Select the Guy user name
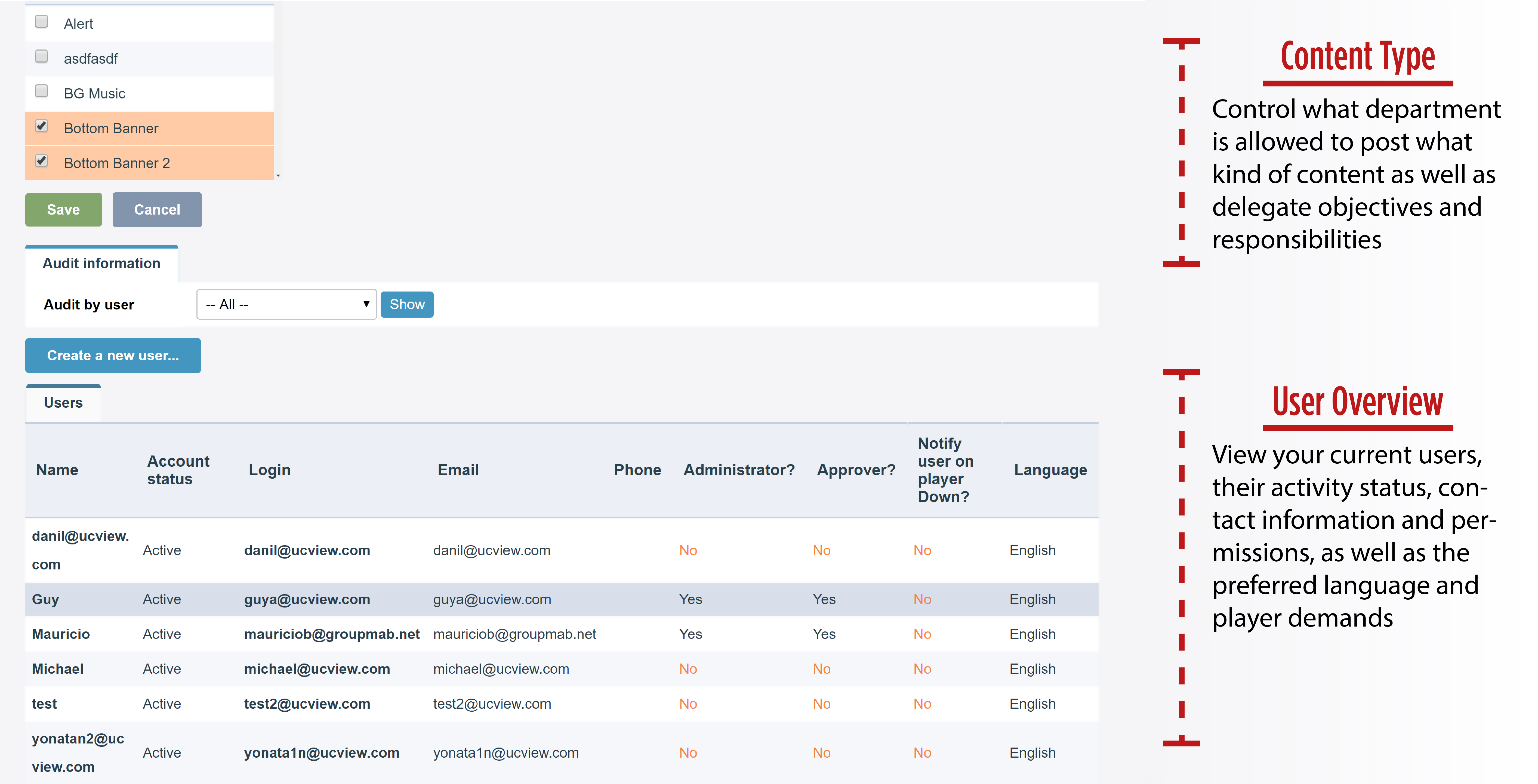 click(45, 599)
